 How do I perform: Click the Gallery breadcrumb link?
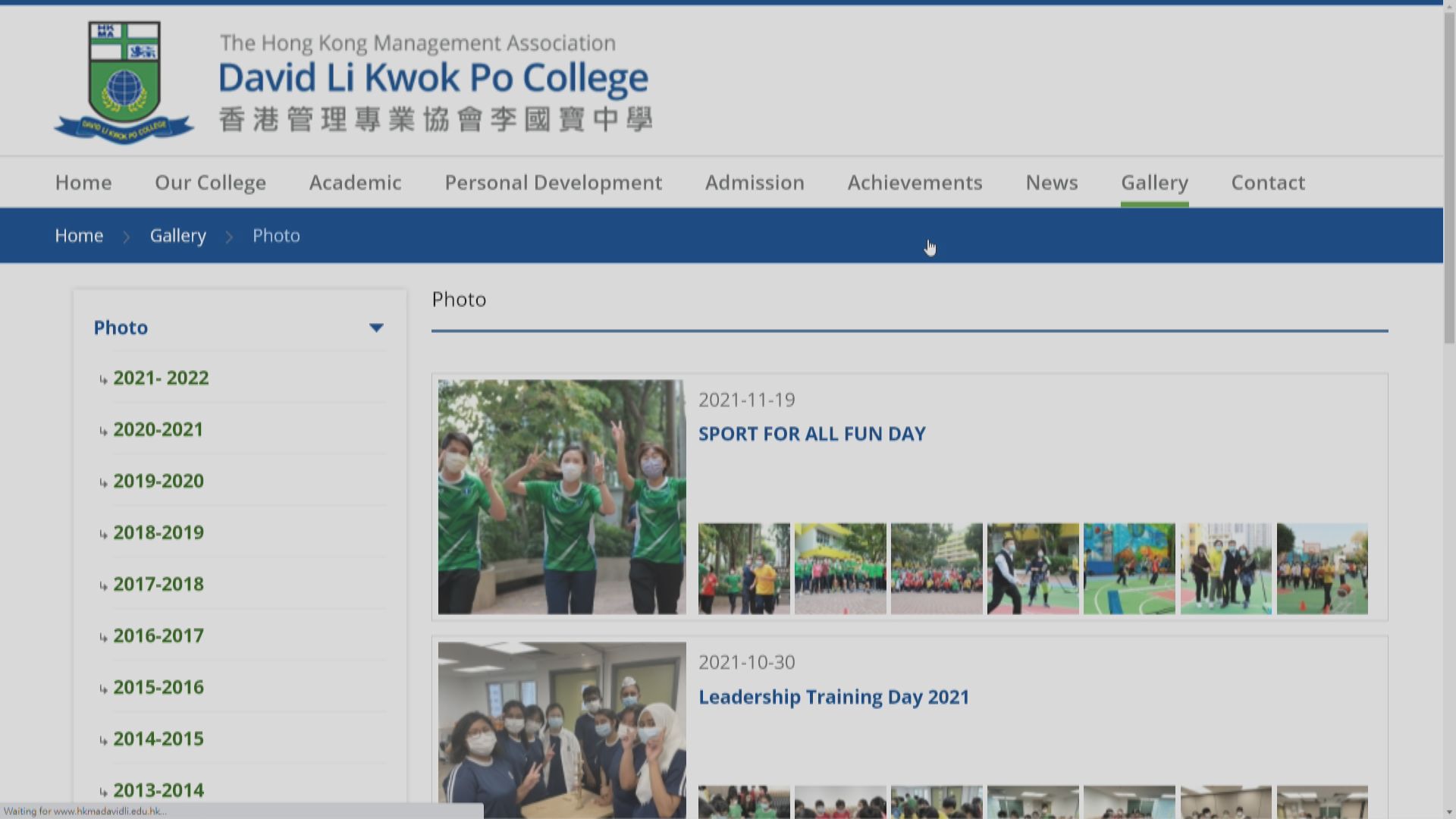point(177,236)
